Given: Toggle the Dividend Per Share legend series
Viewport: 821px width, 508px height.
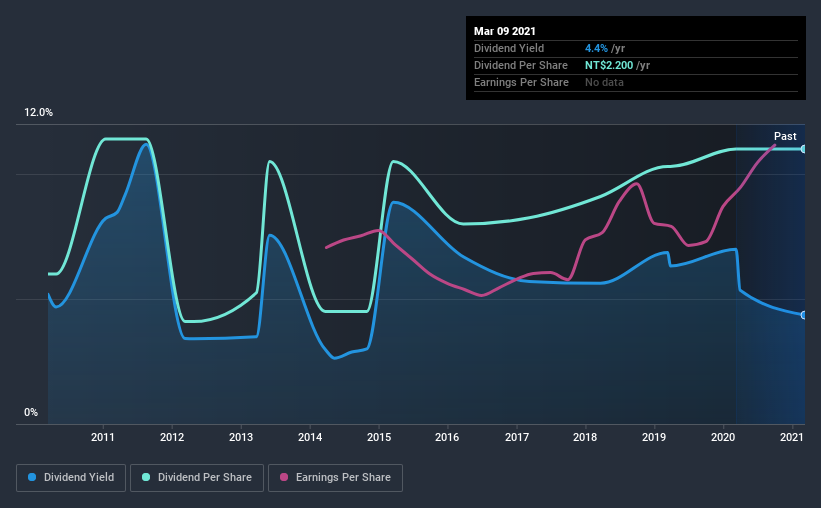Looking at the screenshot, I should 197,478.
